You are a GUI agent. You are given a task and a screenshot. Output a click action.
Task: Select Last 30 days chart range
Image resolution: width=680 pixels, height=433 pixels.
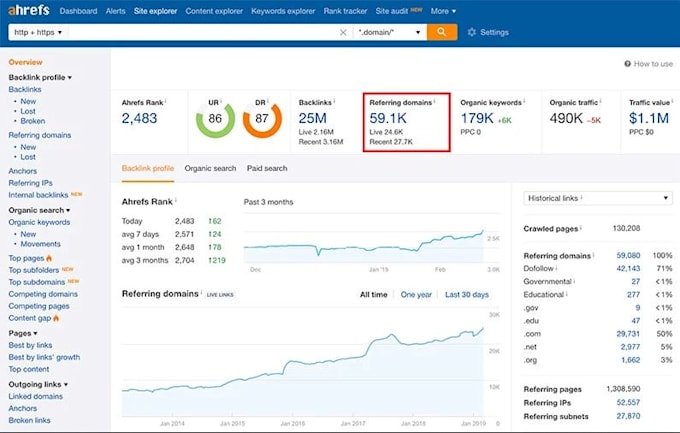(x=467, y=295)
